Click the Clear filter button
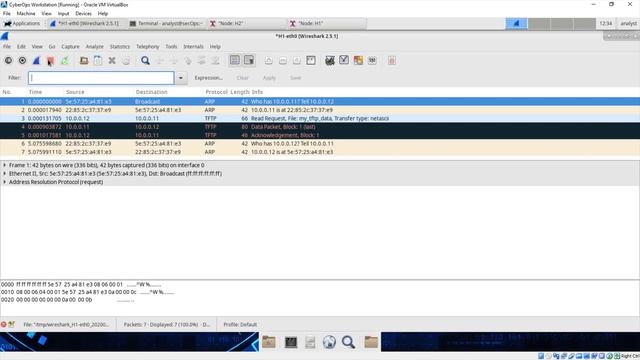Viewport: 640px width, 360px height. 242,78
